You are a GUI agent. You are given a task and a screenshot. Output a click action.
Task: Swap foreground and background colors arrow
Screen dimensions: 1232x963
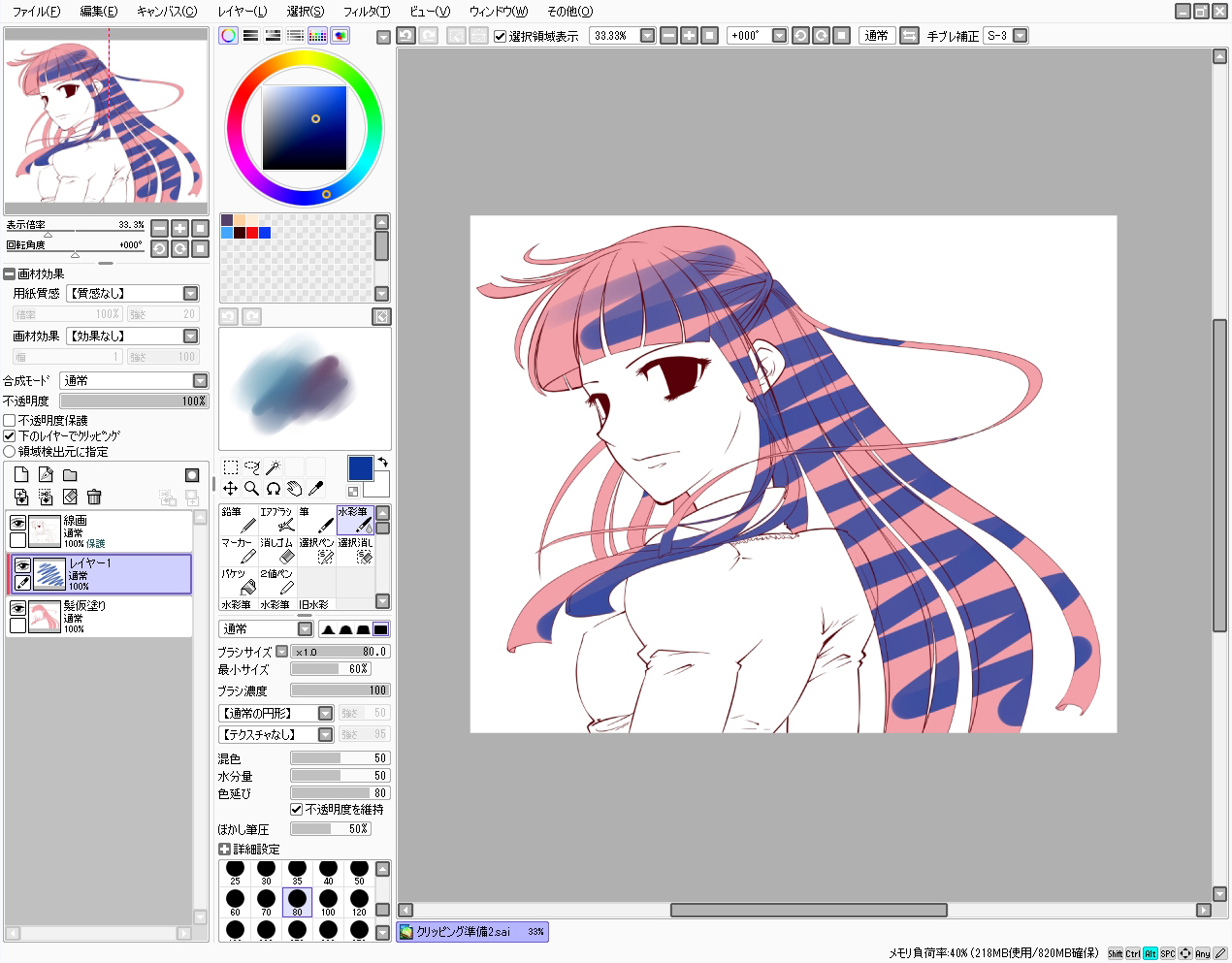[x=383, y=462]
